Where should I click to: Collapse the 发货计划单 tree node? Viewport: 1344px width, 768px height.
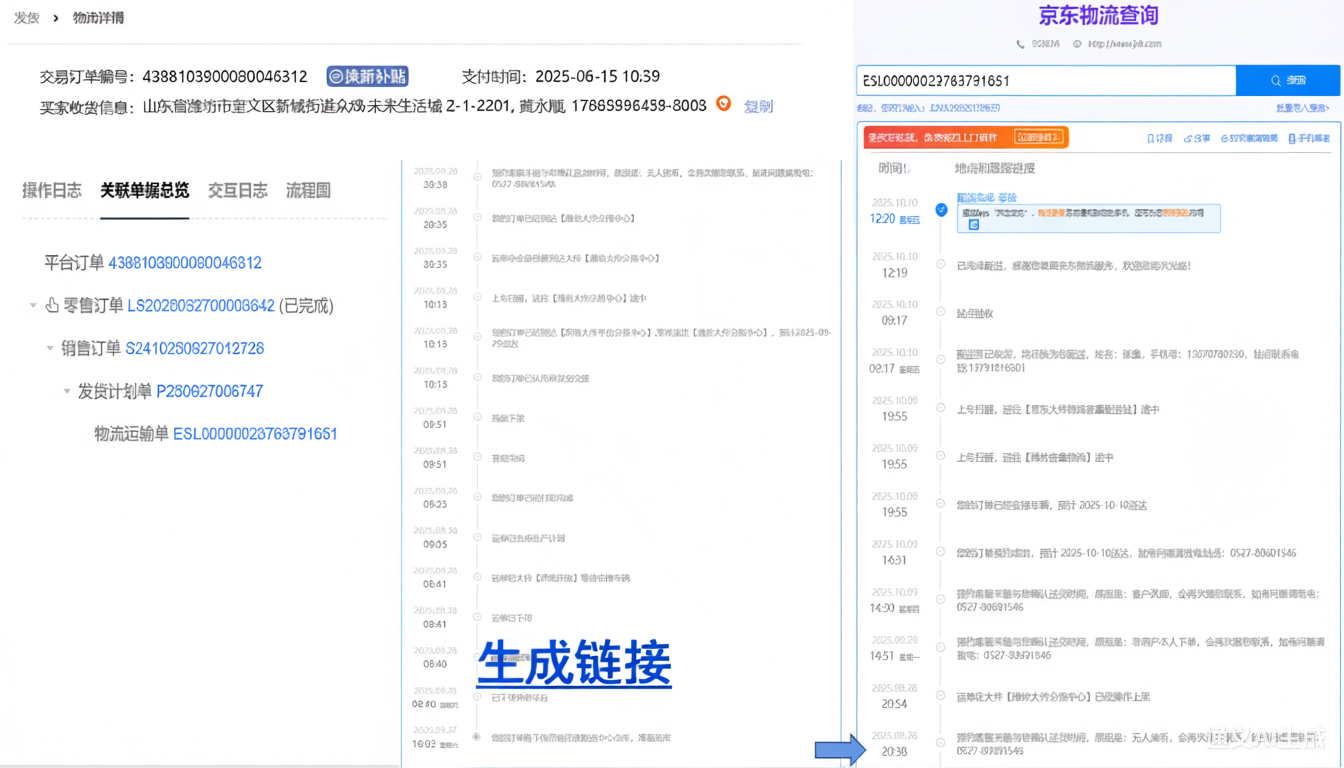click(x=67, y=392)
